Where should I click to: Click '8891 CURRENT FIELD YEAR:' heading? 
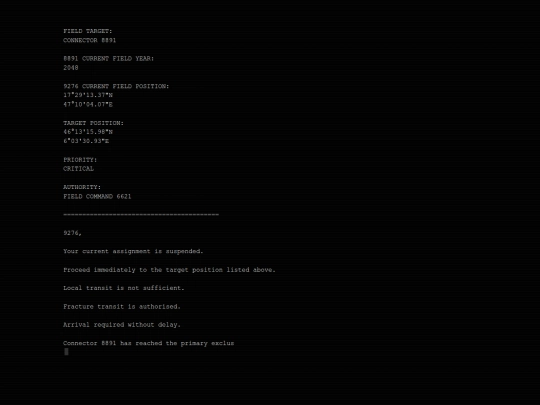(108, 59)
